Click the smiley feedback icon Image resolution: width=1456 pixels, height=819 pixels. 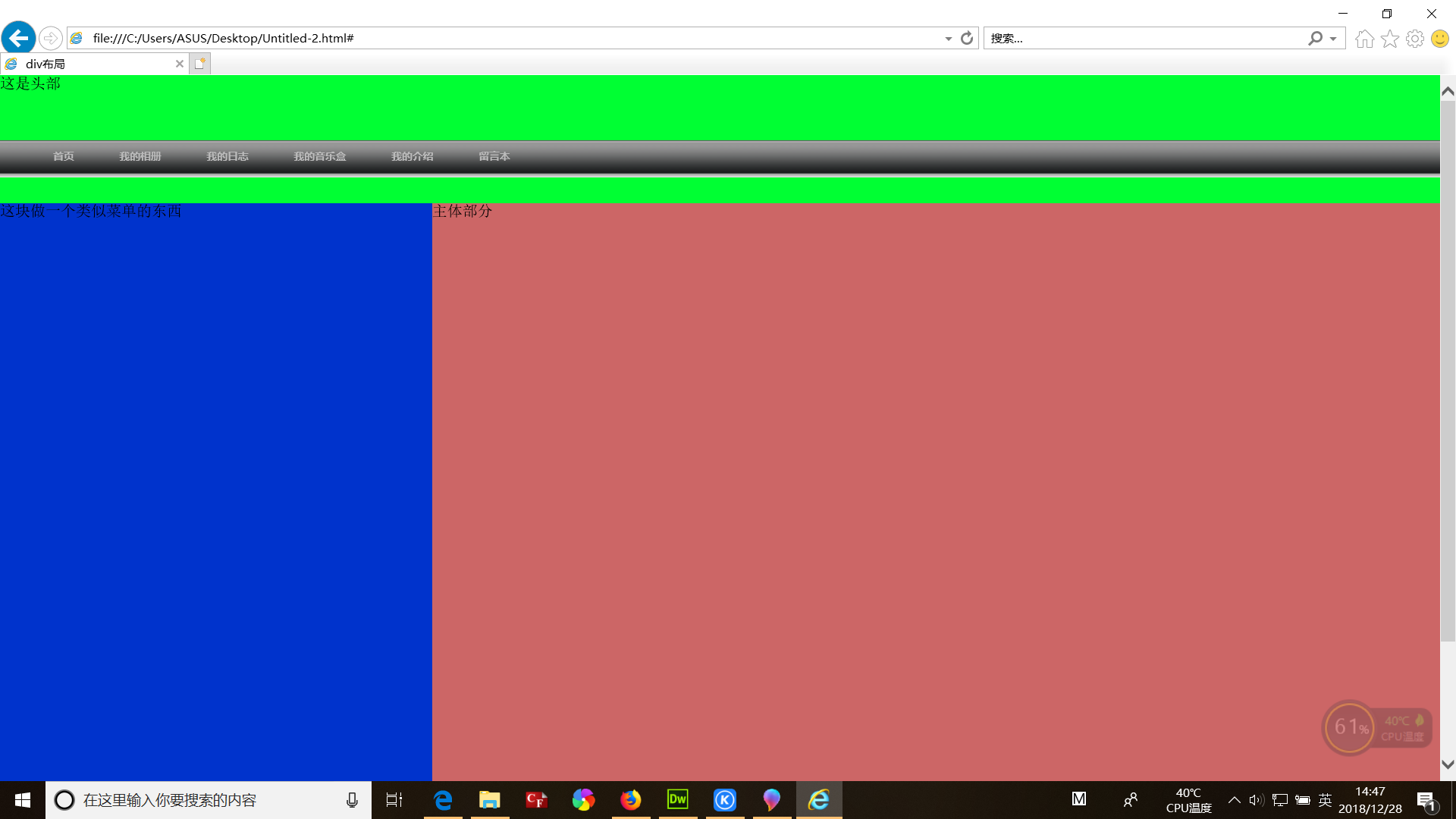coord(1439,39)
